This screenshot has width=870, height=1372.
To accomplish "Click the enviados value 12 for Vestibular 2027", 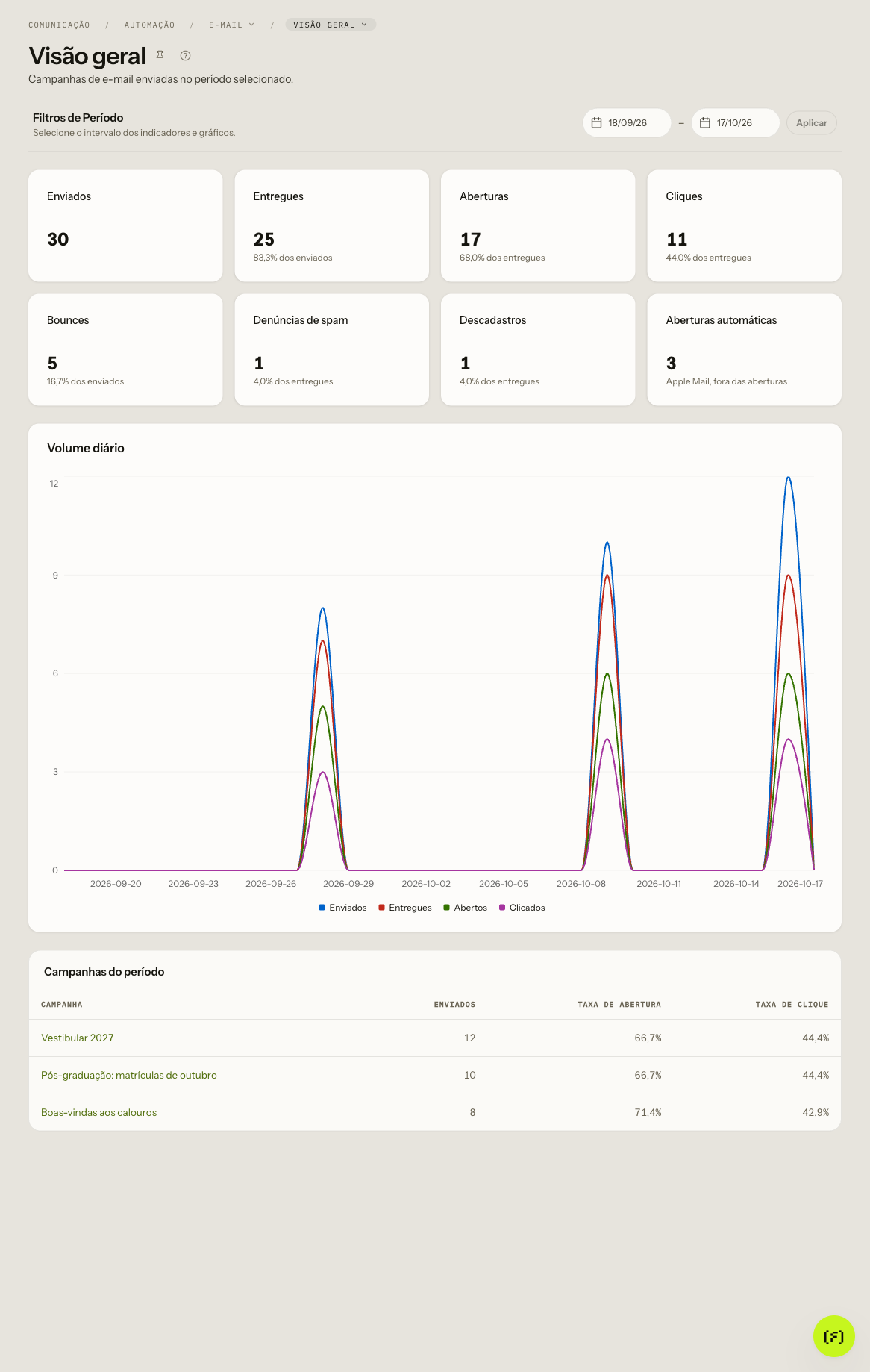I will [469, 1038].
